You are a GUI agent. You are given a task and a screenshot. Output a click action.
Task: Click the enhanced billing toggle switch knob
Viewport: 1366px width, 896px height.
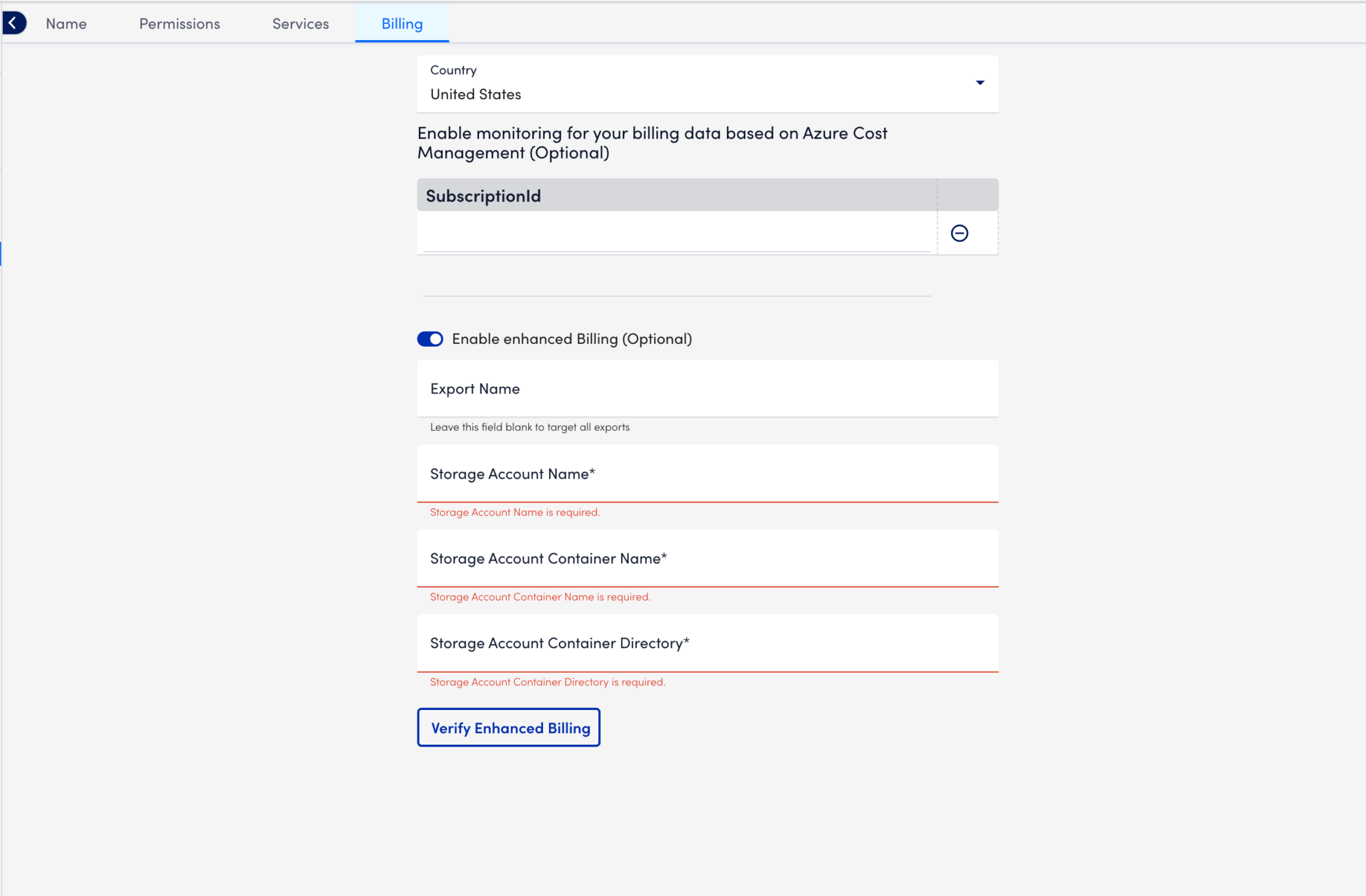click(436, 339)
